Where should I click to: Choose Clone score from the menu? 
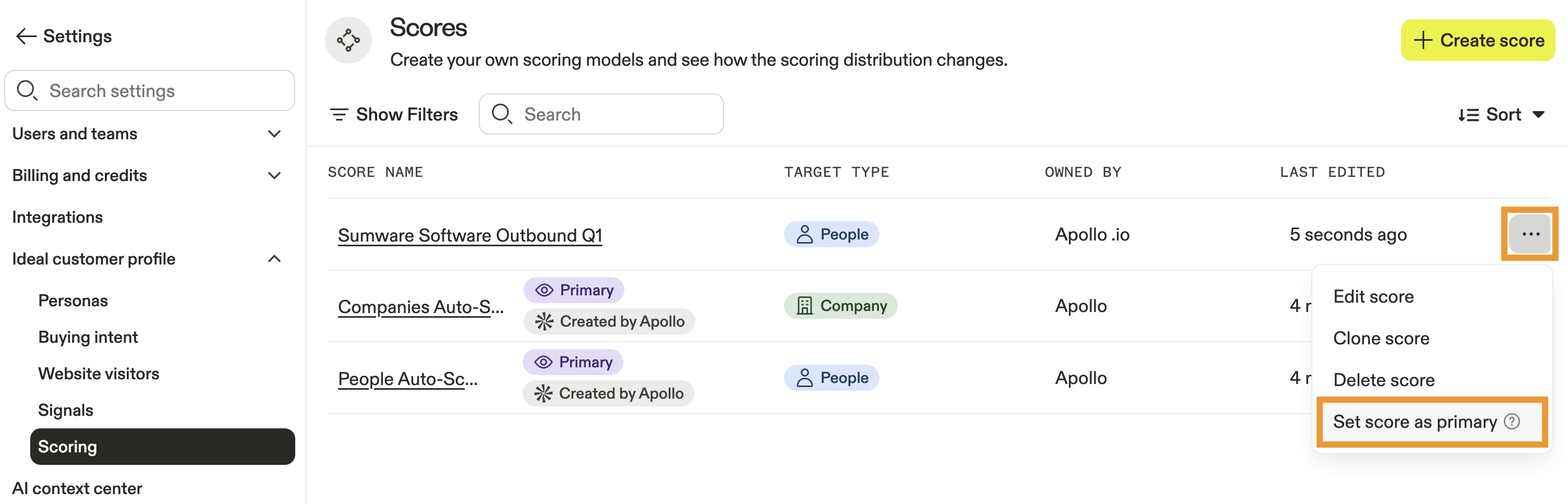coord(1381,339)
